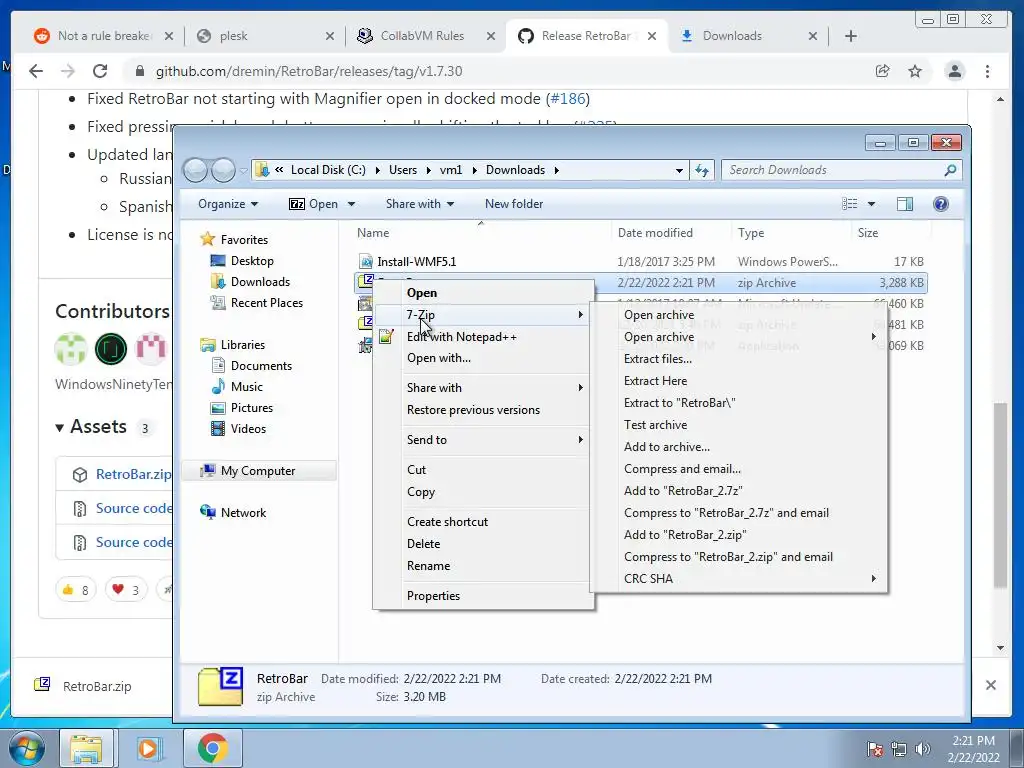The width and height of the screenshot is (1024, 768).
Task: Expand the address bar history dropdown
Action: (x=679, y=170)
